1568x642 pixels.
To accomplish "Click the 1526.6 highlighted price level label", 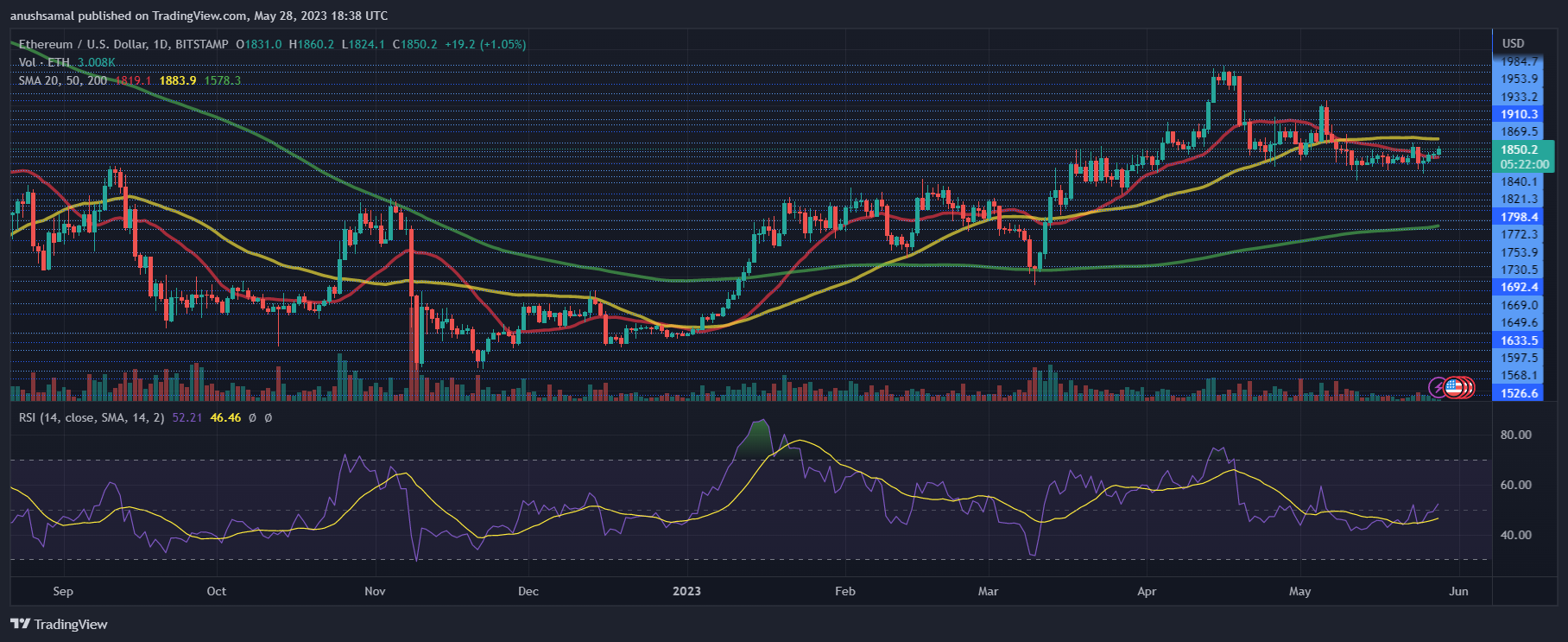I will pos(1519,393).
